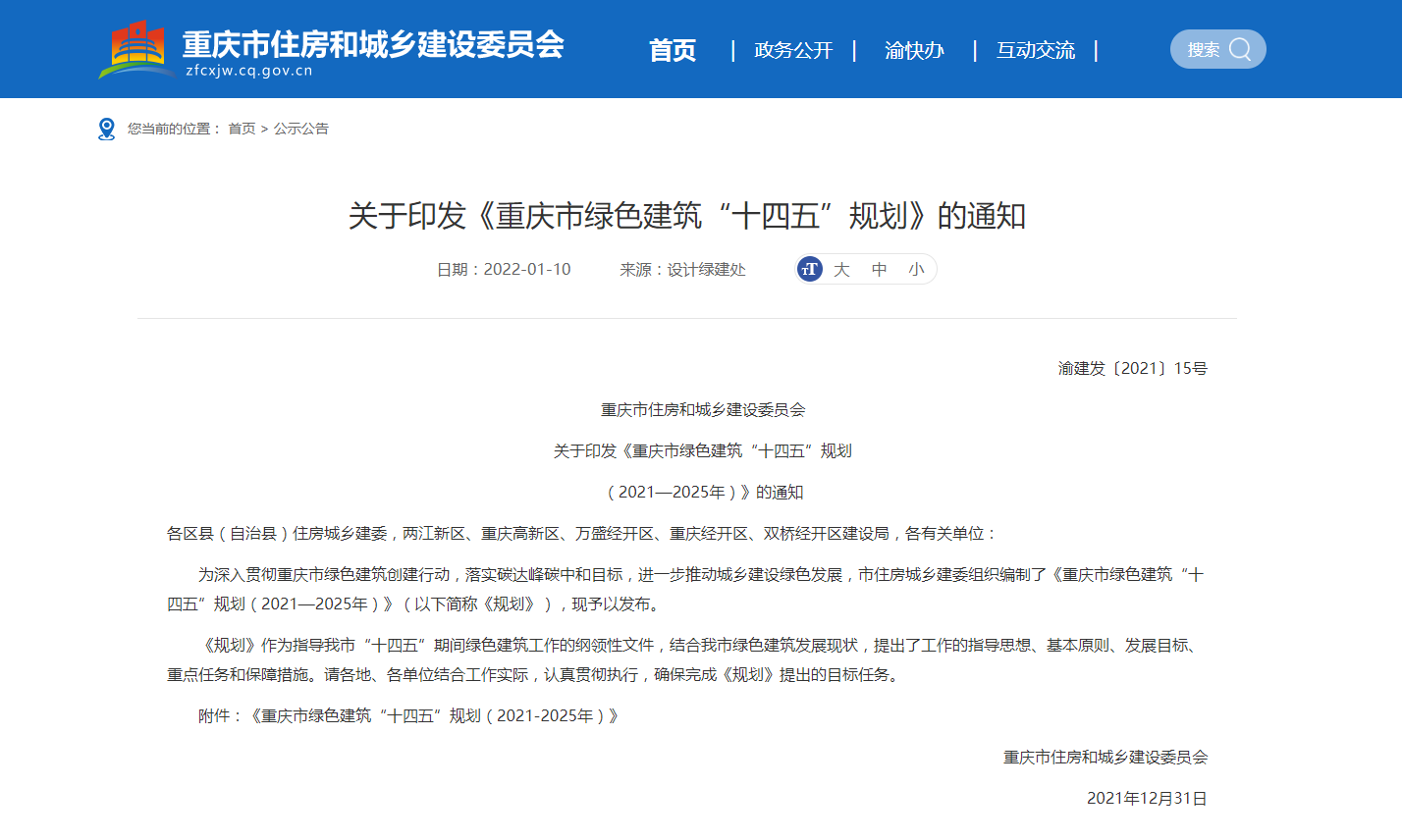This screenshot has width=1402, height=840.
Task: Click the 重庆市住房和城乡建设委员会 header title
Action: point(373,44)
